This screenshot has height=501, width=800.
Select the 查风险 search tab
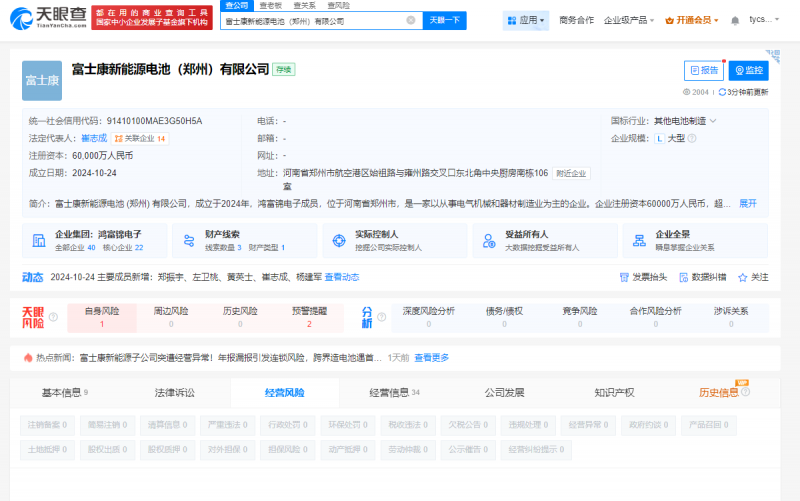338,6
